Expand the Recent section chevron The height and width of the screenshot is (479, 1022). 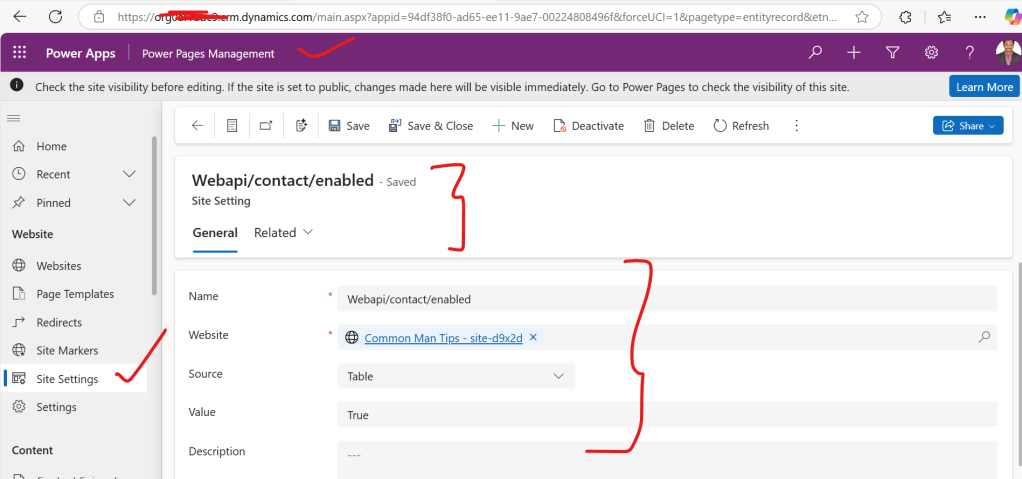(x=129, y=174)
